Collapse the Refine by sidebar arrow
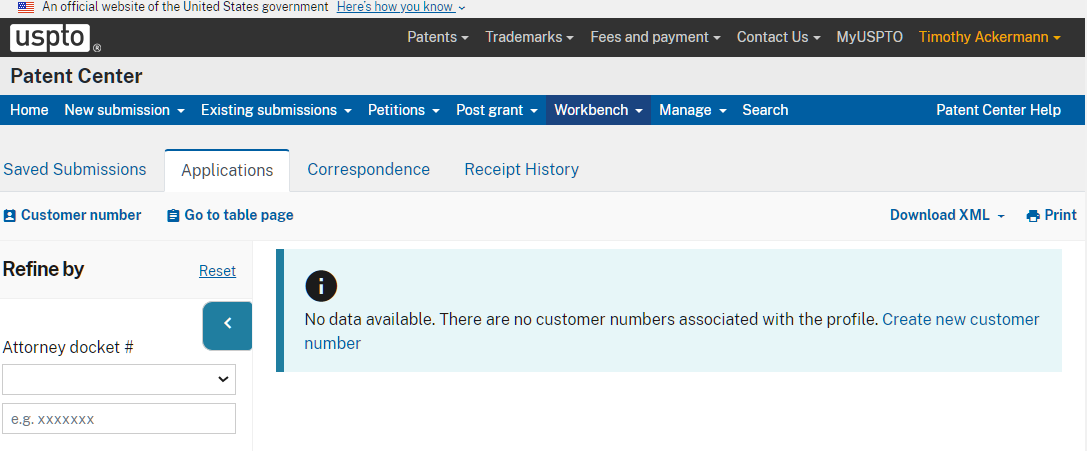1087x451 pixels. (227, 325)
